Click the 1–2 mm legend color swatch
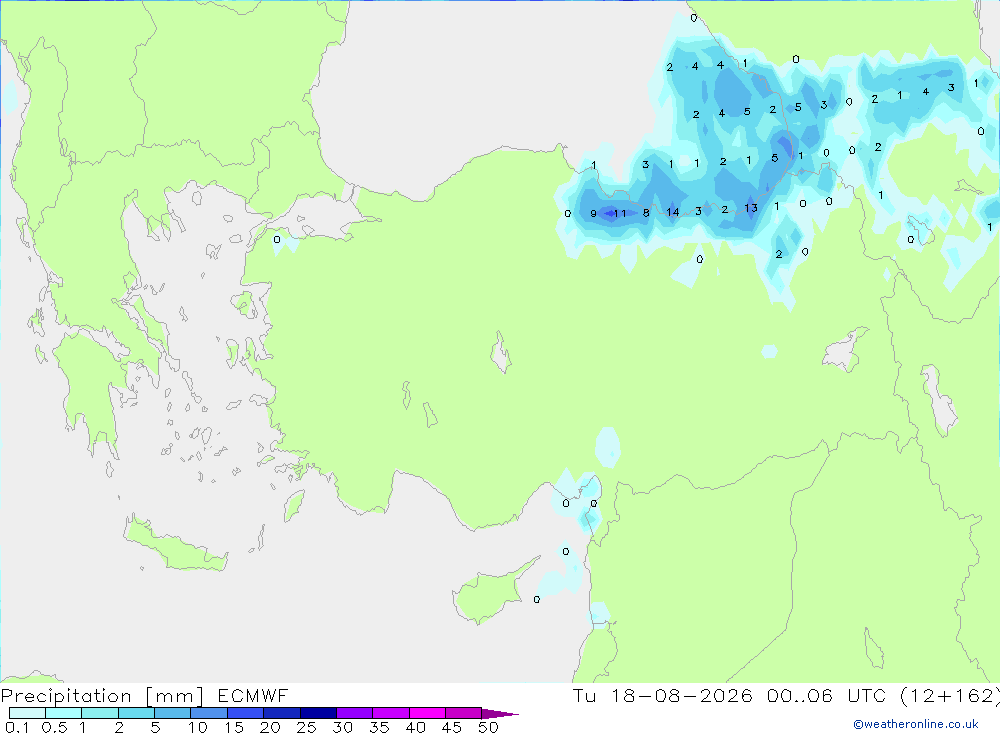 click(x=99, y=713)
